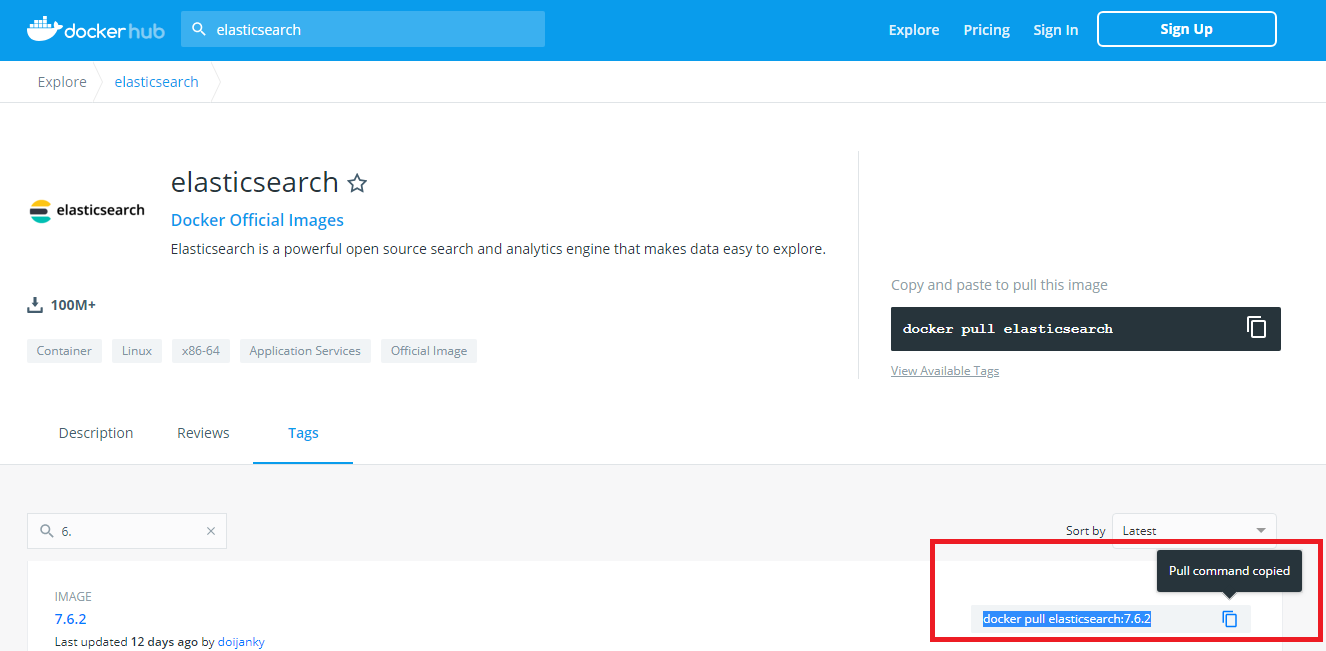Click the docker pull elasticsearch command text
1326x651 pixels.
point(1008,329)
